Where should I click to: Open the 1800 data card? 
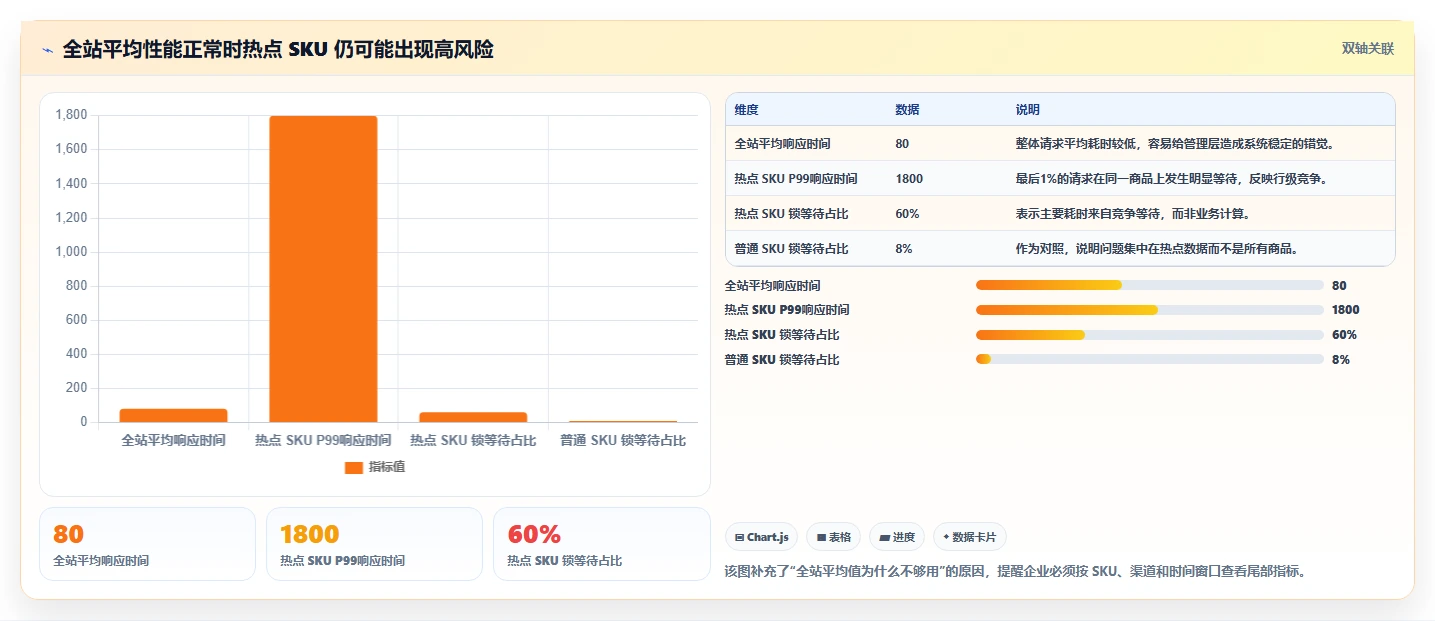374,544
